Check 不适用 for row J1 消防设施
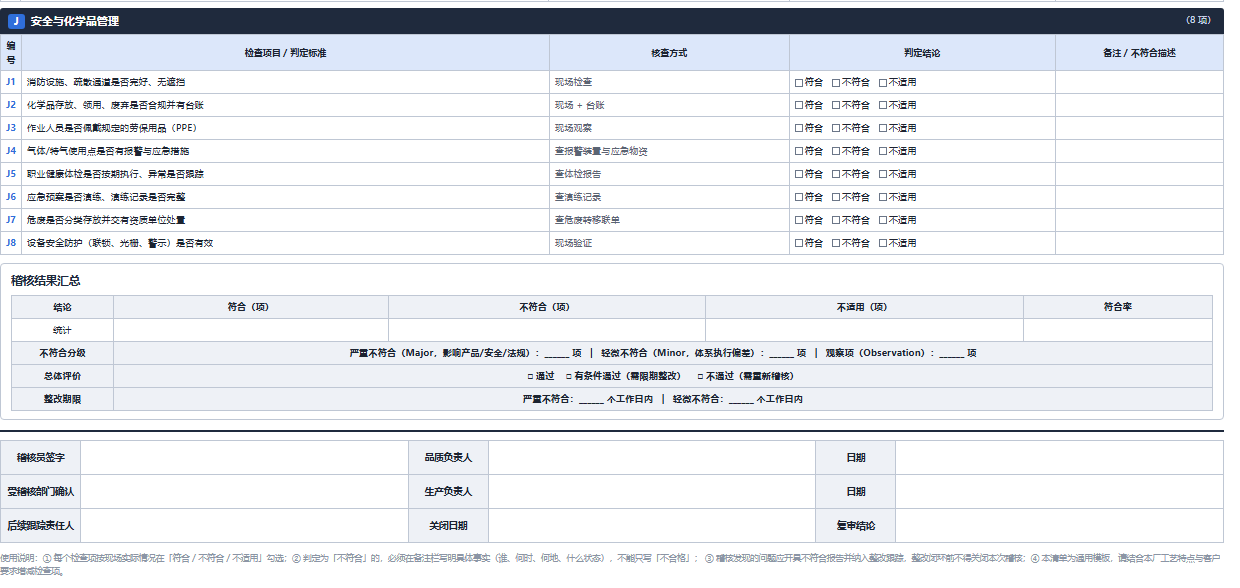The height and width of the screenshot is (588, 1240). click(883, 82)
